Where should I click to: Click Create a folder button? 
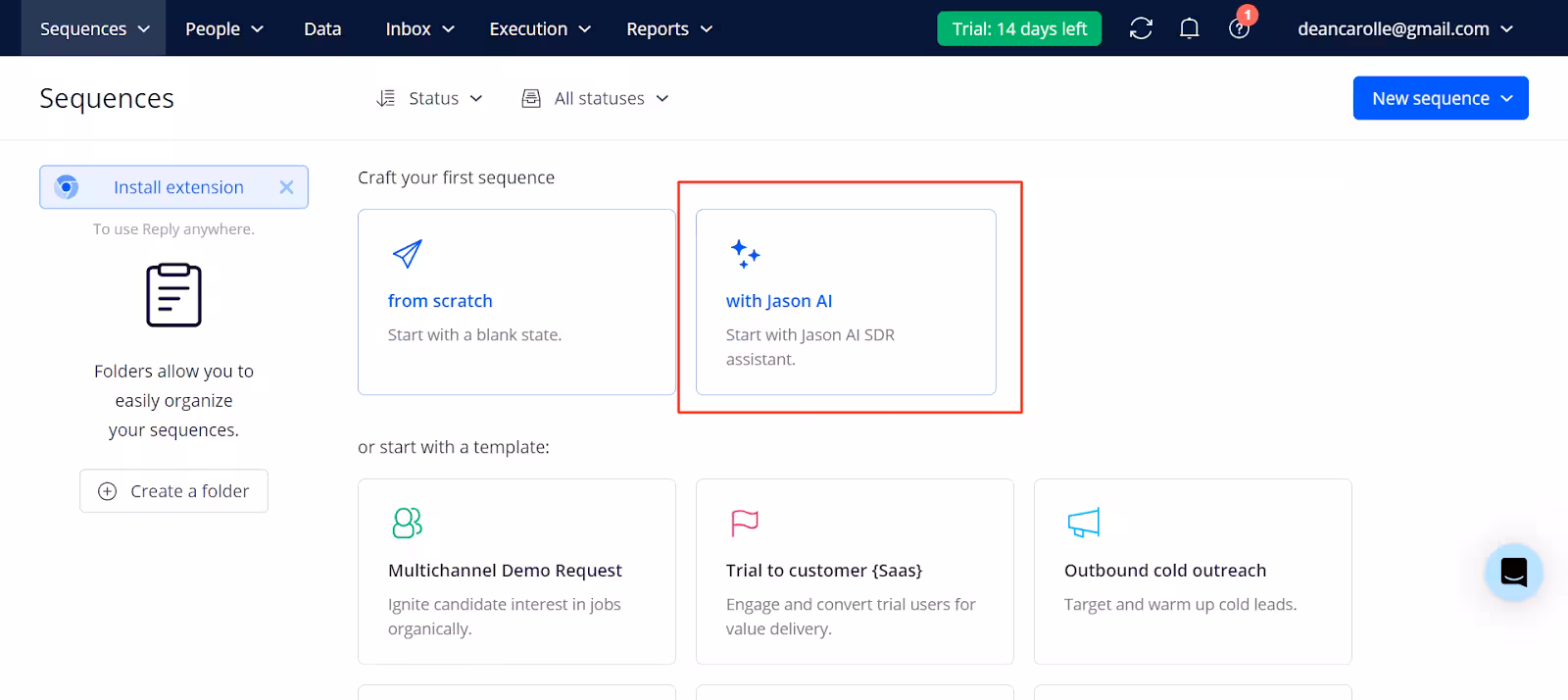click(173, 491)
